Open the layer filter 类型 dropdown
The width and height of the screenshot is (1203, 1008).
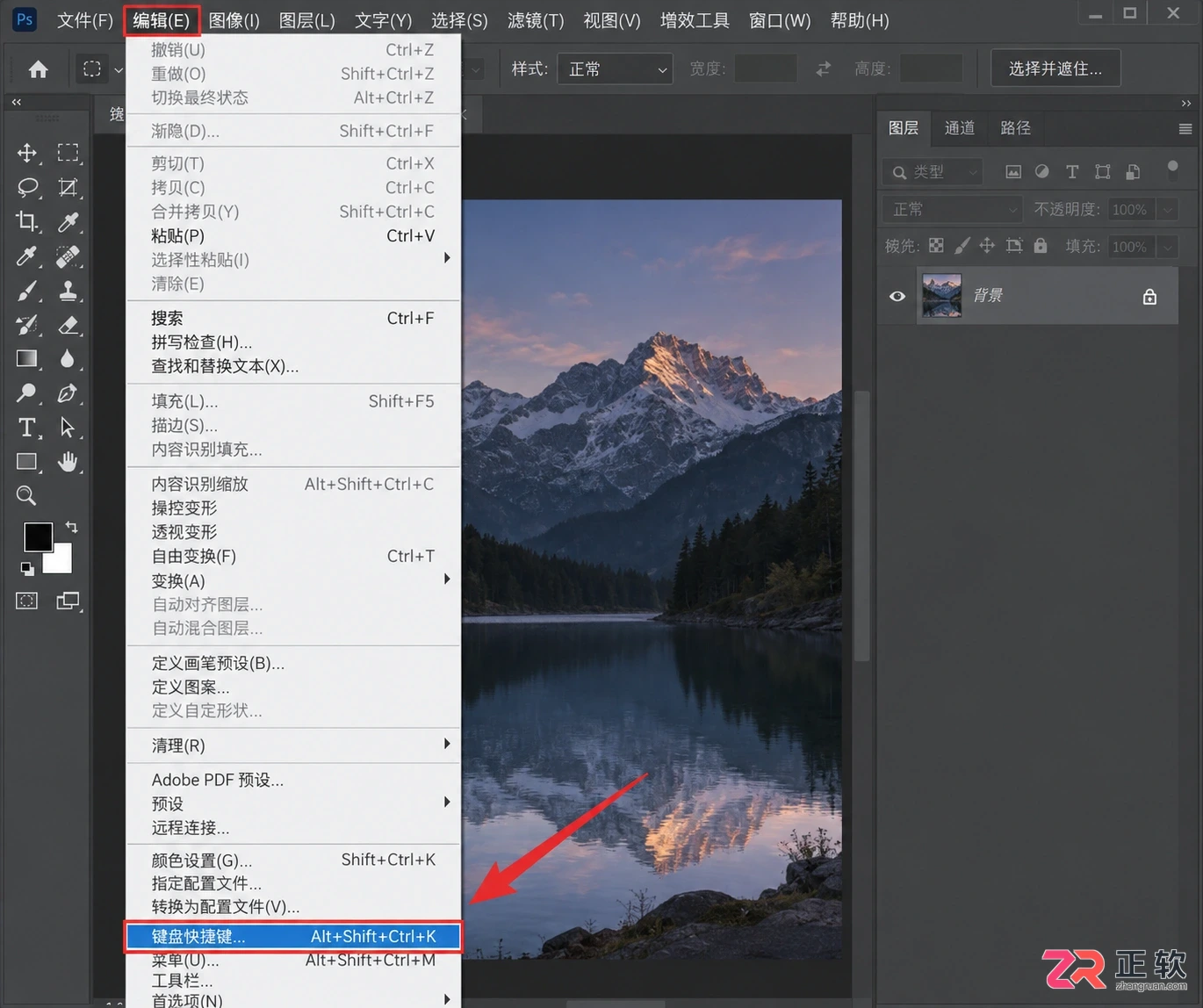933,172
